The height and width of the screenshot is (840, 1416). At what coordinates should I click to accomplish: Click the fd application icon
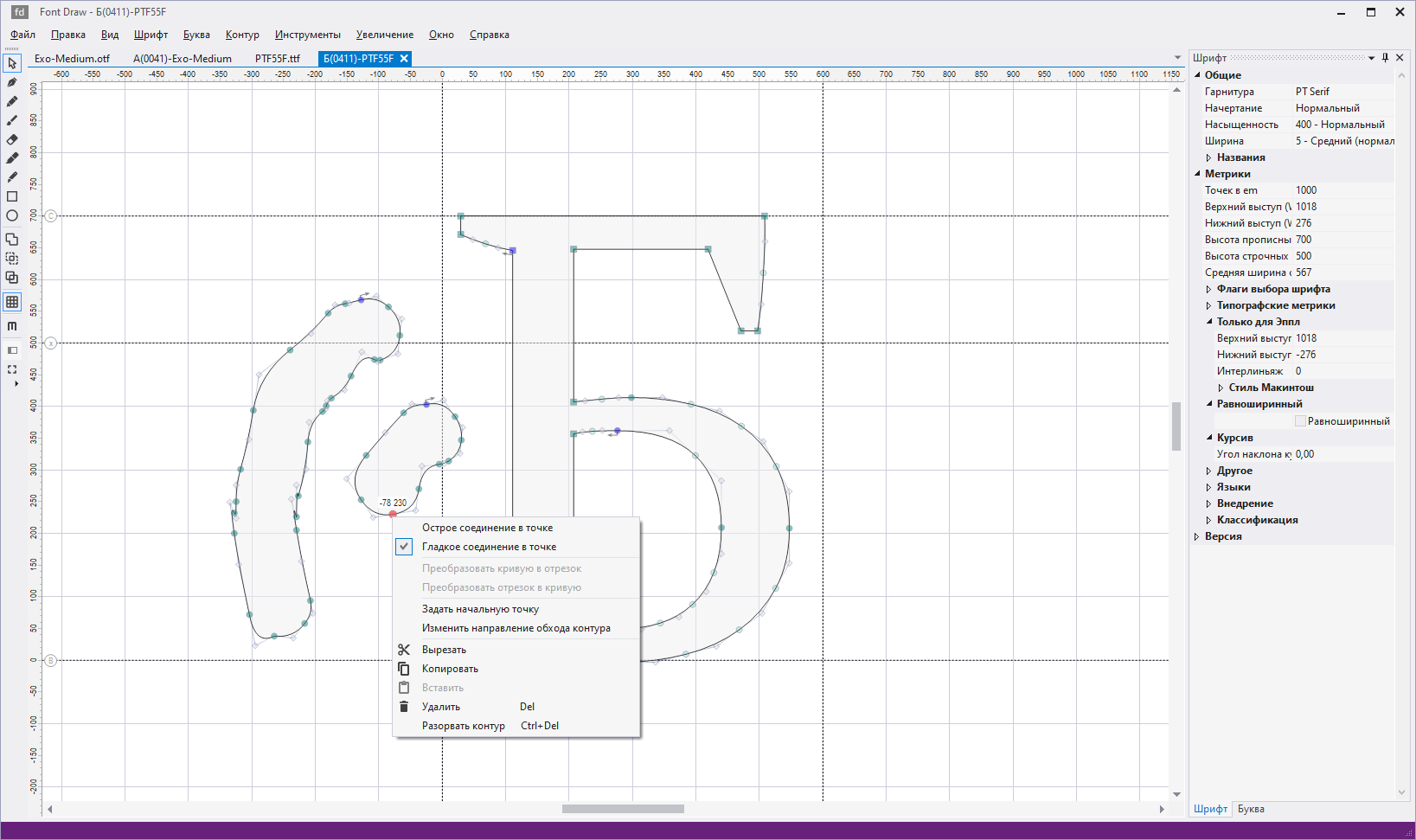pyautogui.click(x=19, y=12)
